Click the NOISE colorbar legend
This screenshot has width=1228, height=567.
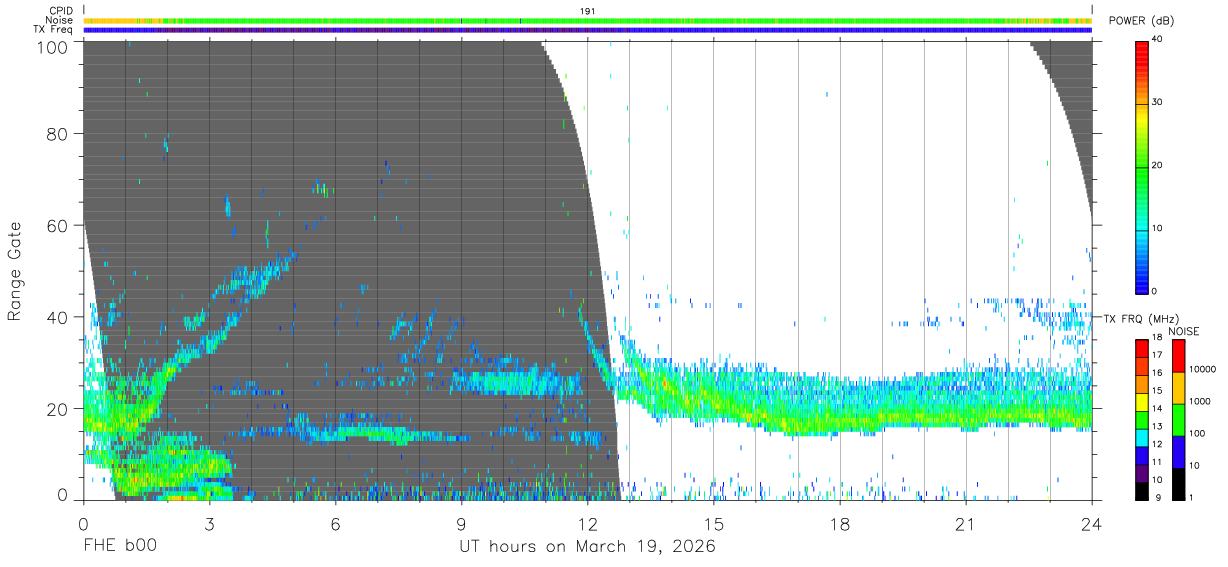point(1177,419)
